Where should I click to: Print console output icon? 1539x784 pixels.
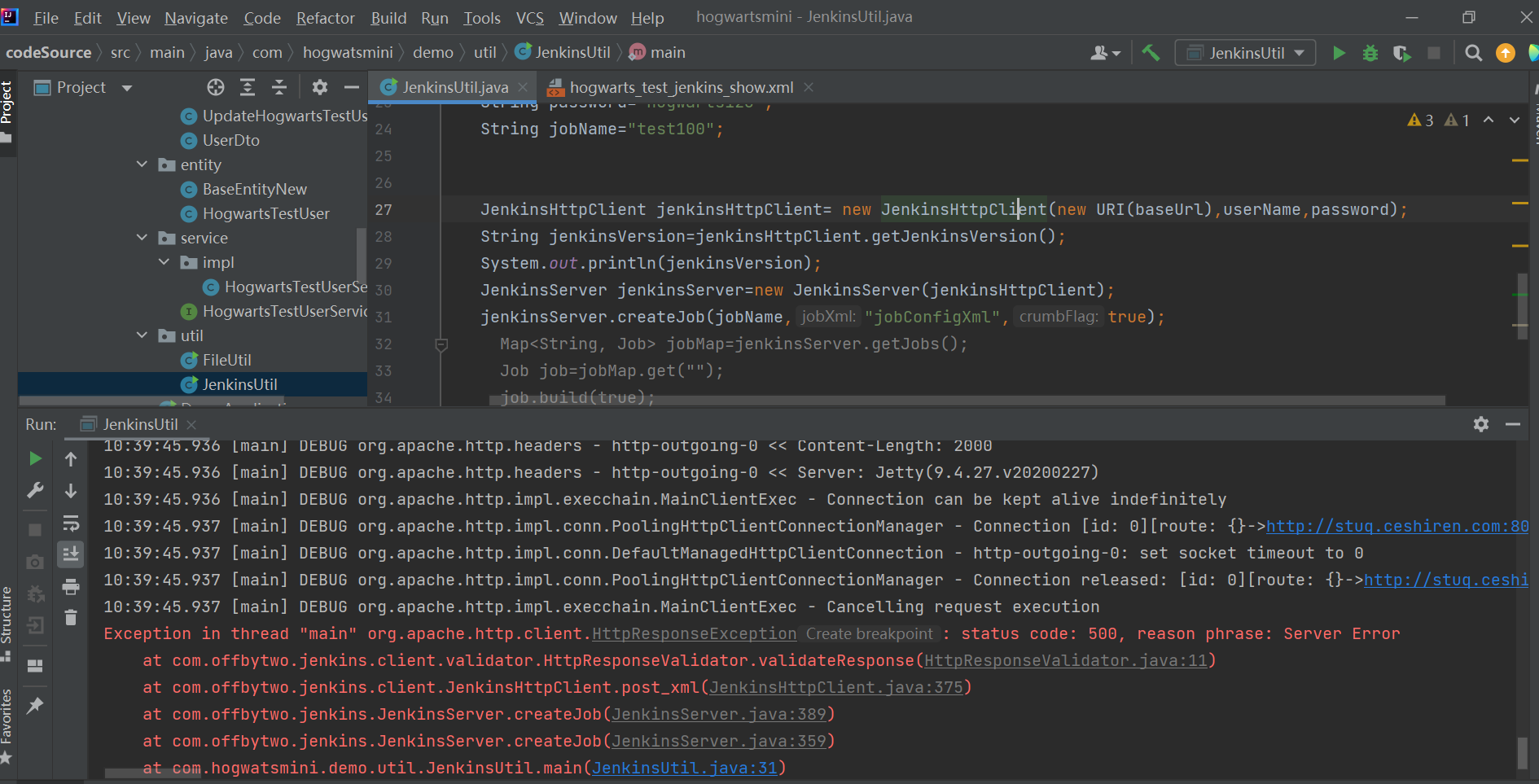point(71,587)
